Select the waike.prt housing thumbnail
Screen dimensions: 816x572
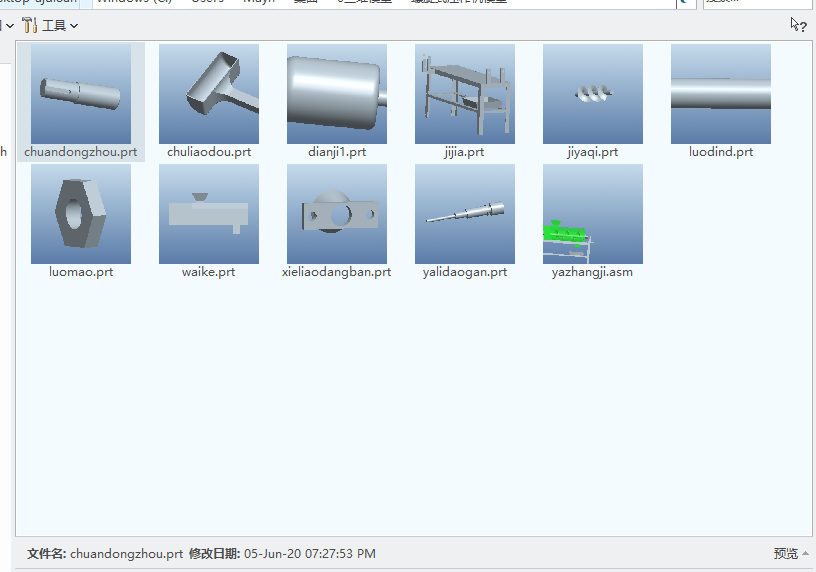coord(209,214)
